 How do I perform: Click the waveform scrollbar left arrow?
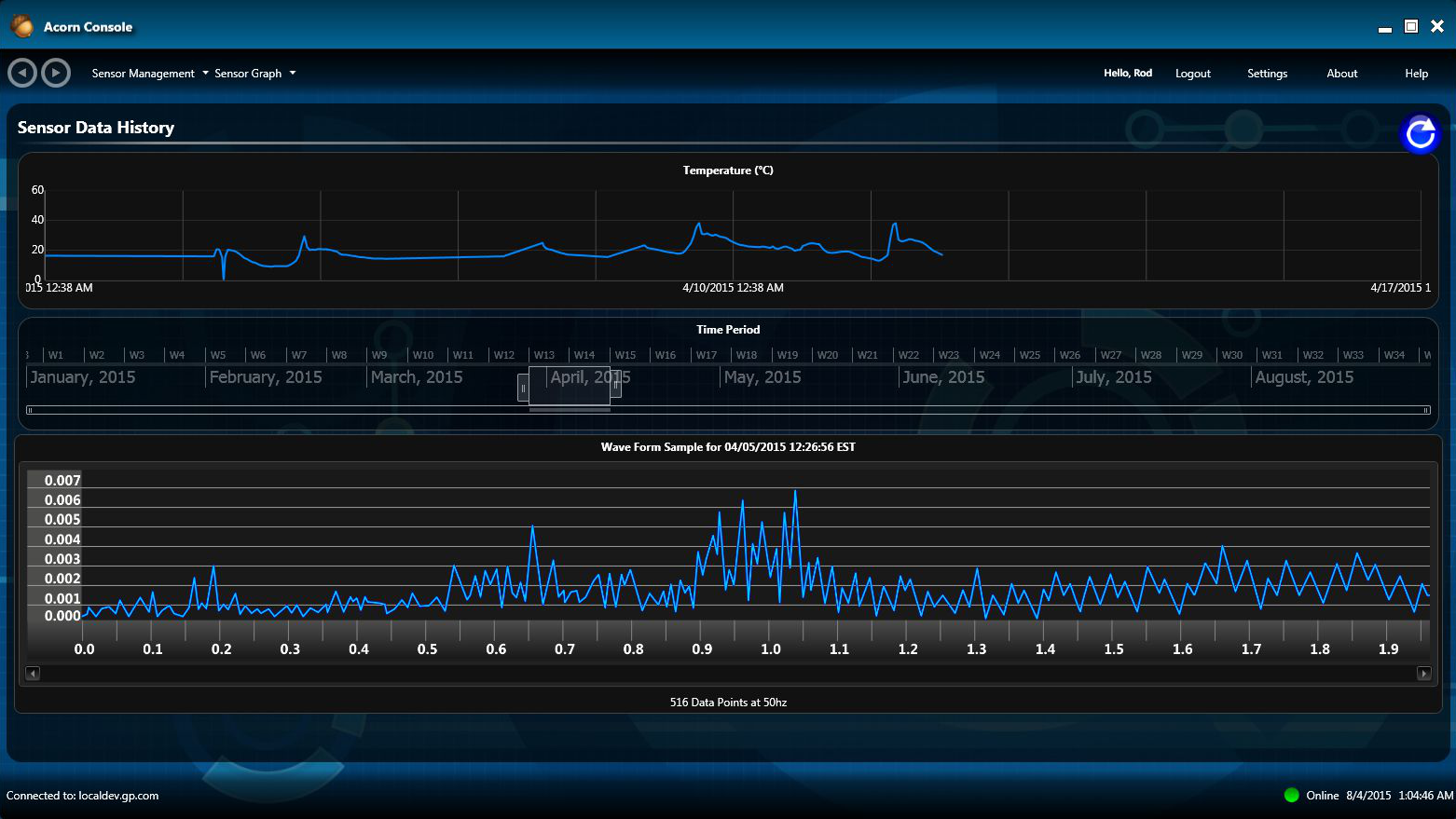coord(33,673)
